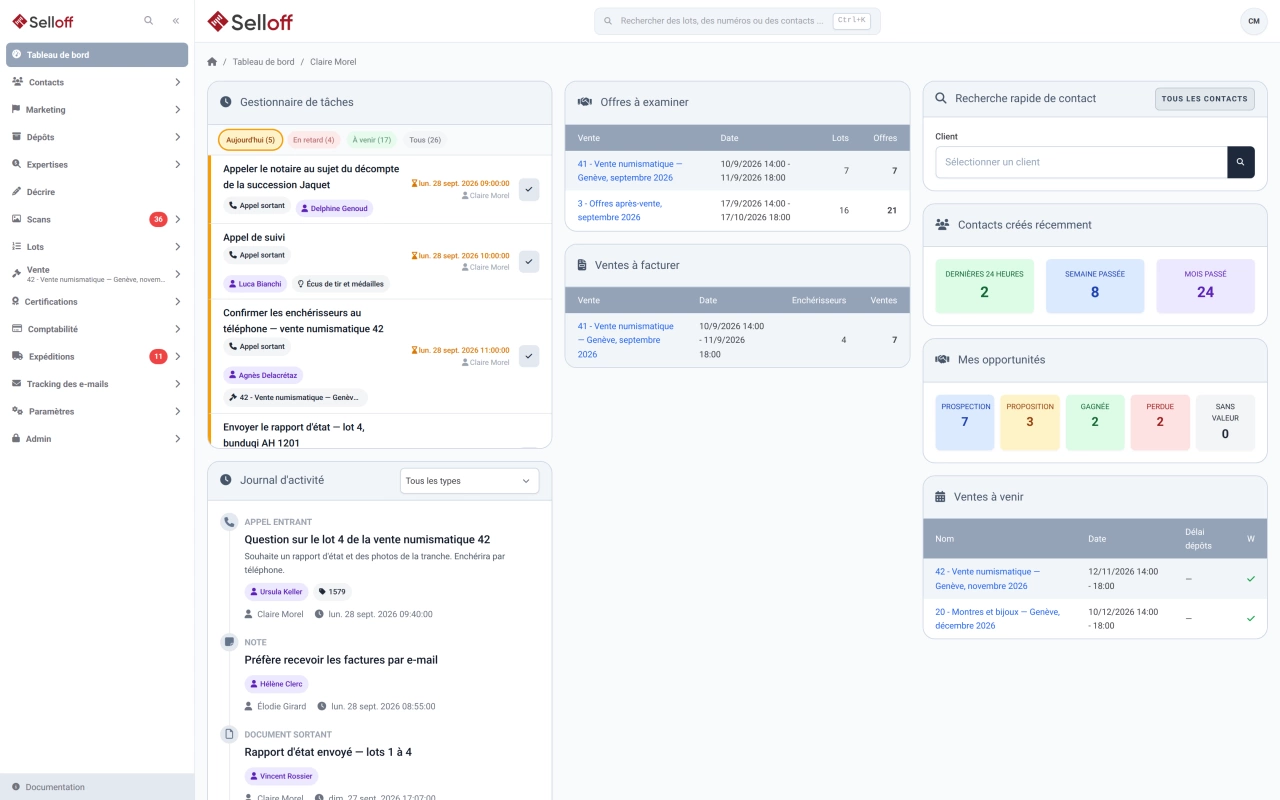The image size is (1280, 800).
Task: Click the Comptabilité card icon in the sidebar
Action: point(17,329)
